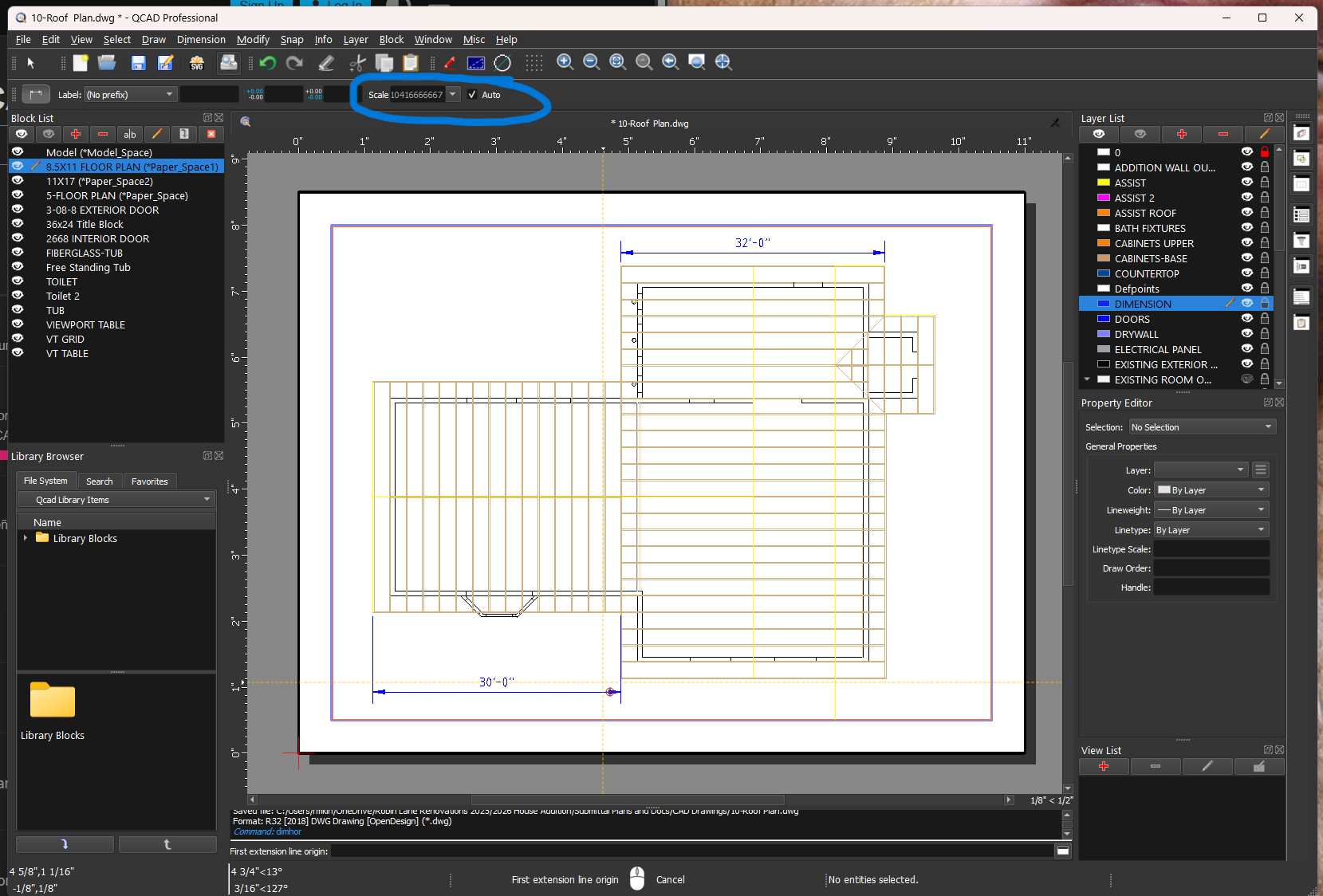Click the Open file folder icon
Screen dimensions: 1323x896
click(x=107, y=63)
